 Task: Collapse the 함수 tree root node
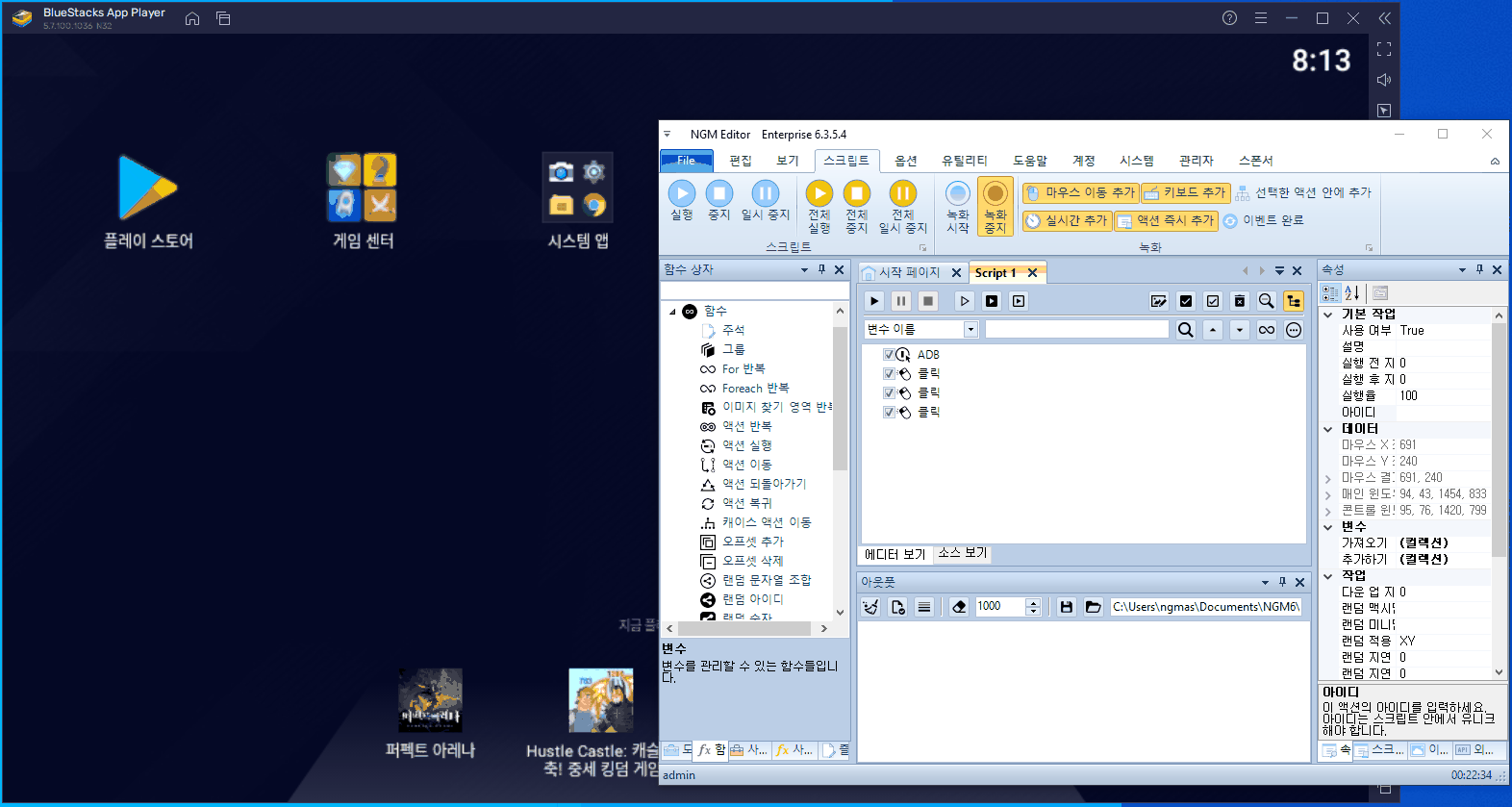(672, 312)
